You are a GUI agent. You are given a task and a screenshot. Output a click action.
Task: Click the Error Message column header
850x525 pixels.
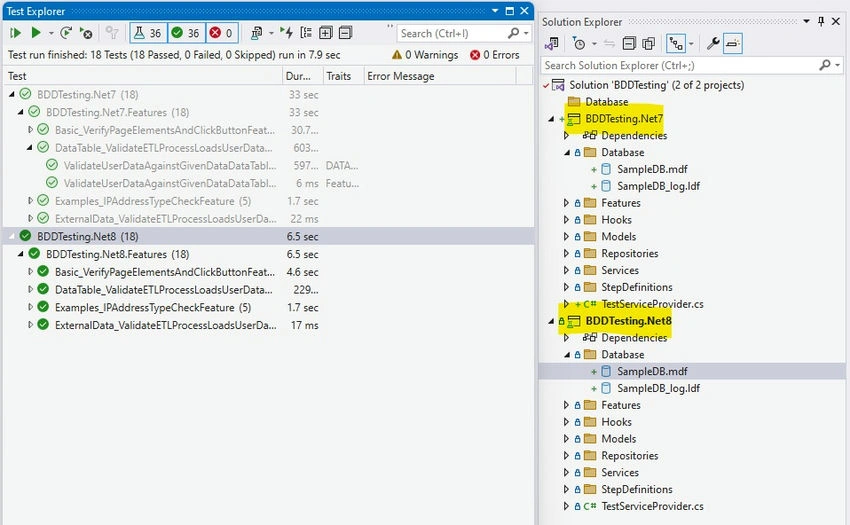[x=401, y=76]
